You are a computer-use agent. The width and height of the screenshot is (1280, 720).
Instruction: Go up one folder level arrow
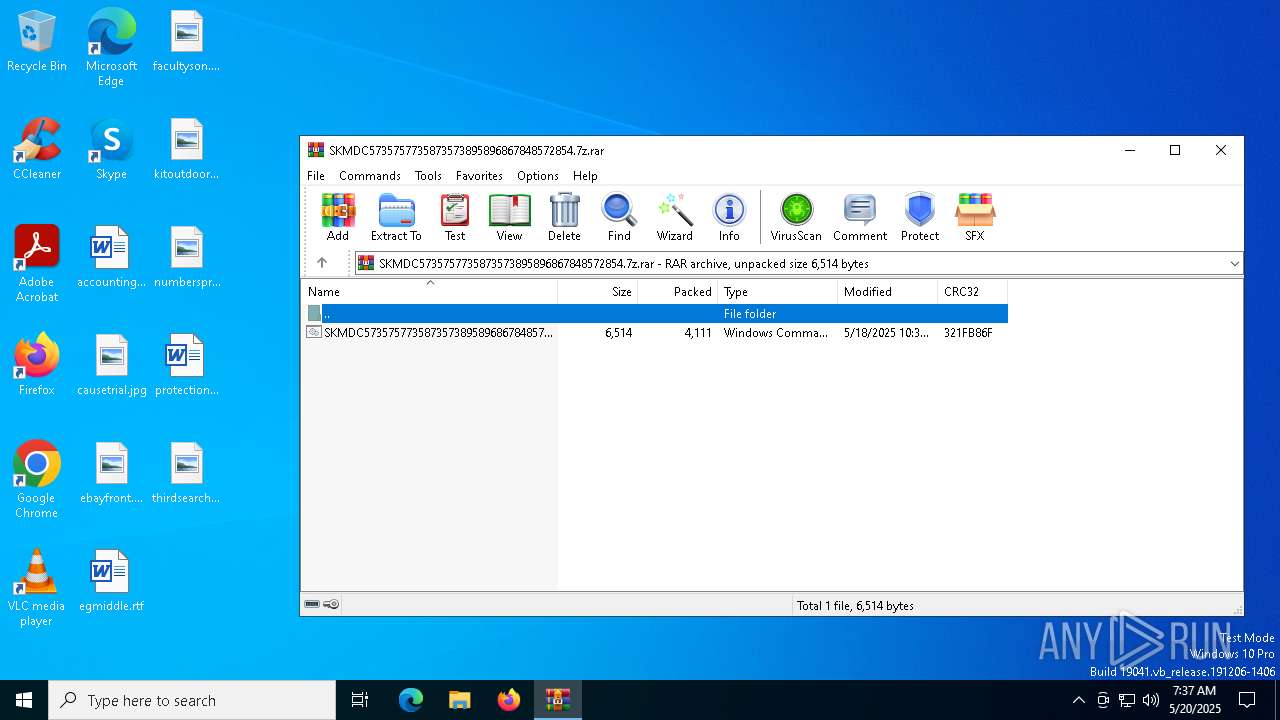322,263
